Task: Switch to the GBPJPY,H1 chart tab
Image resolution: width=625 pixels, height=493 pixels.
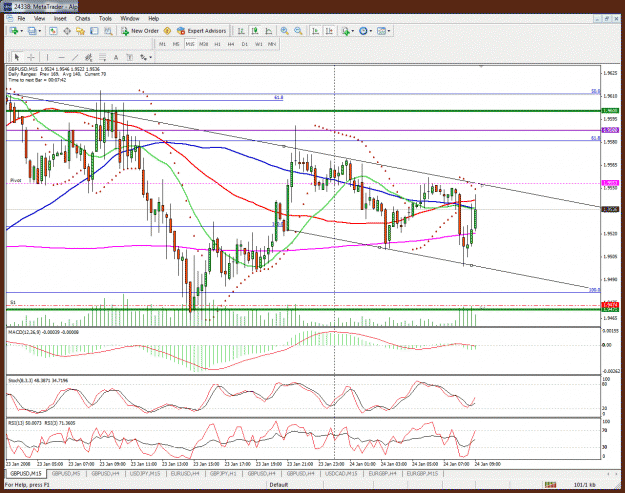Action: [x=223, y=473]
